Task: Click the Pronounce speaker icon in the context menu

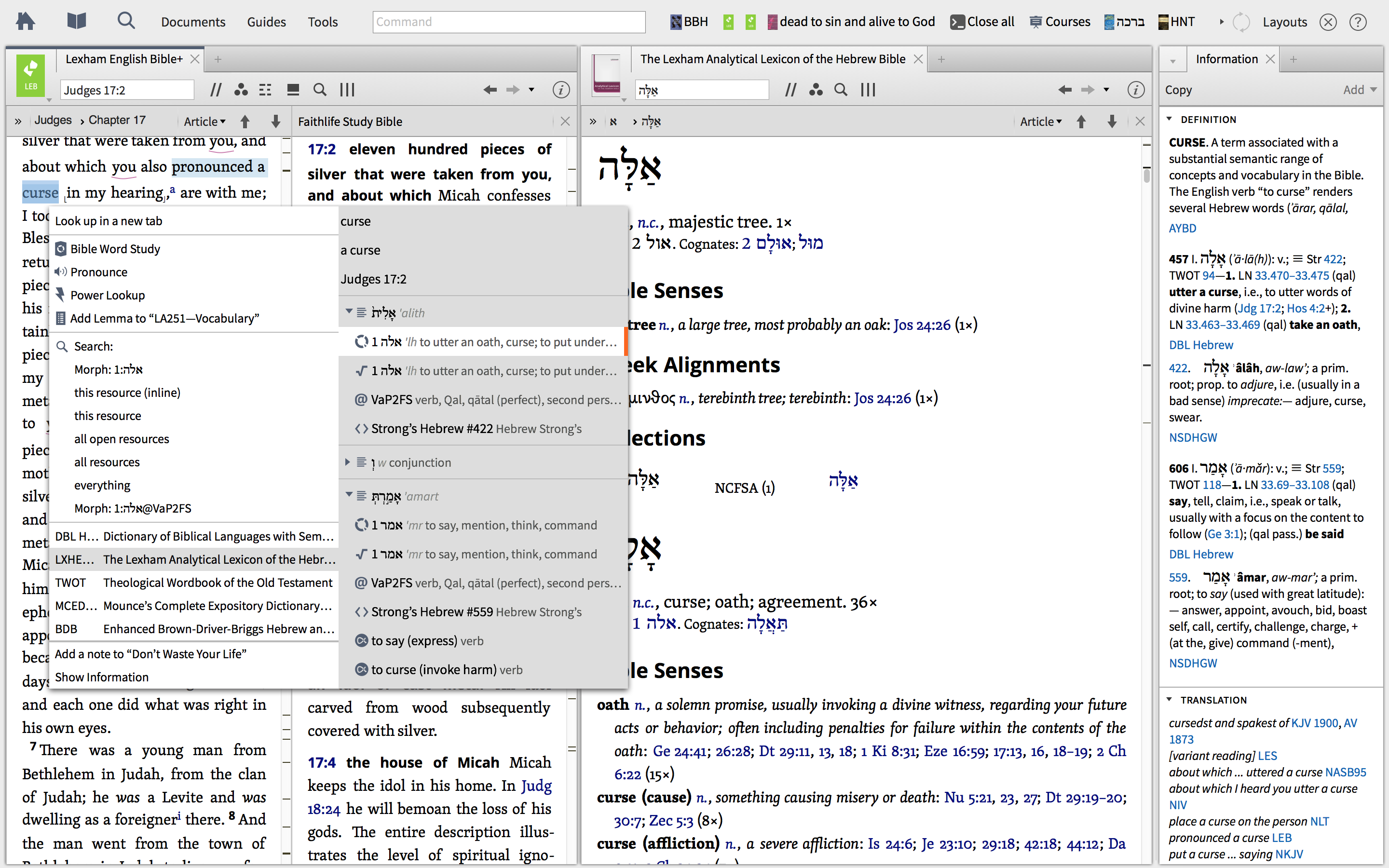Action: [61, 271]
